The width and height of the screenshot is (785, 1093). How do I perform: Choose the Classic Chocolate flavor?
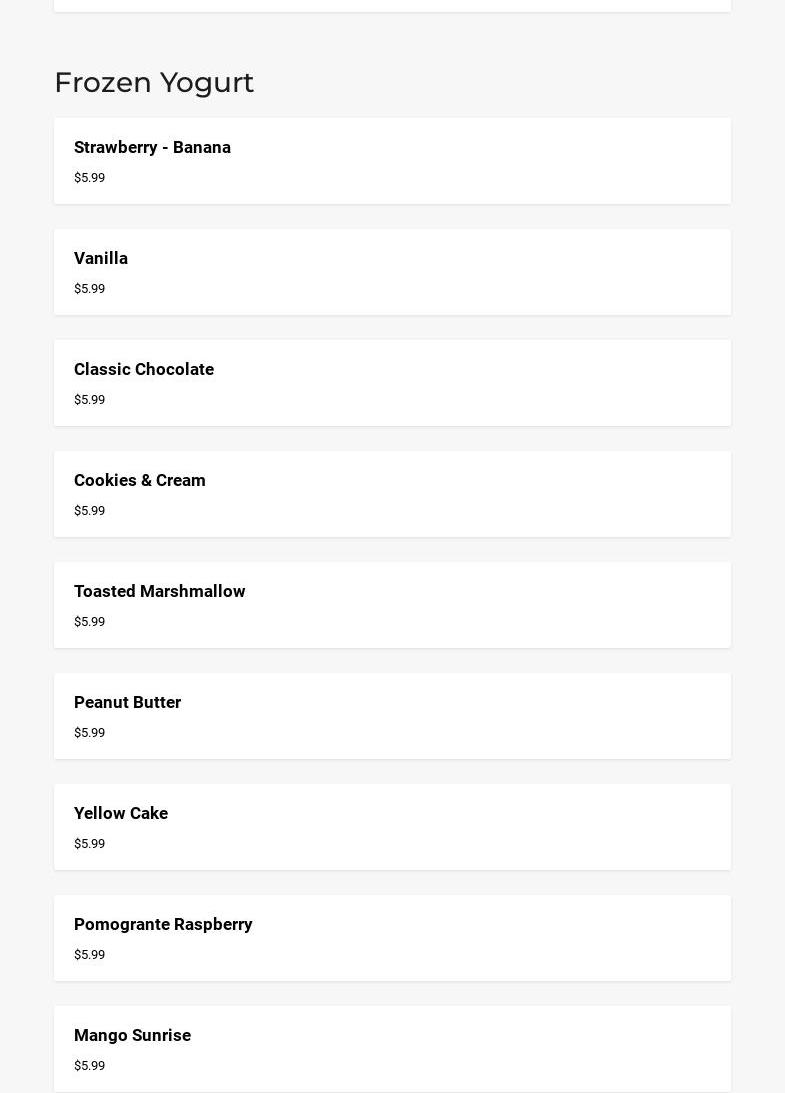click(144, 370)
